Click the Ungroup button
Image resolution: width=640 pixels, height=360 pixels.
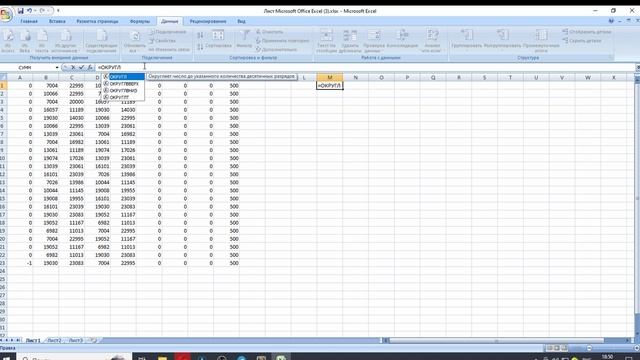(502, 40)
